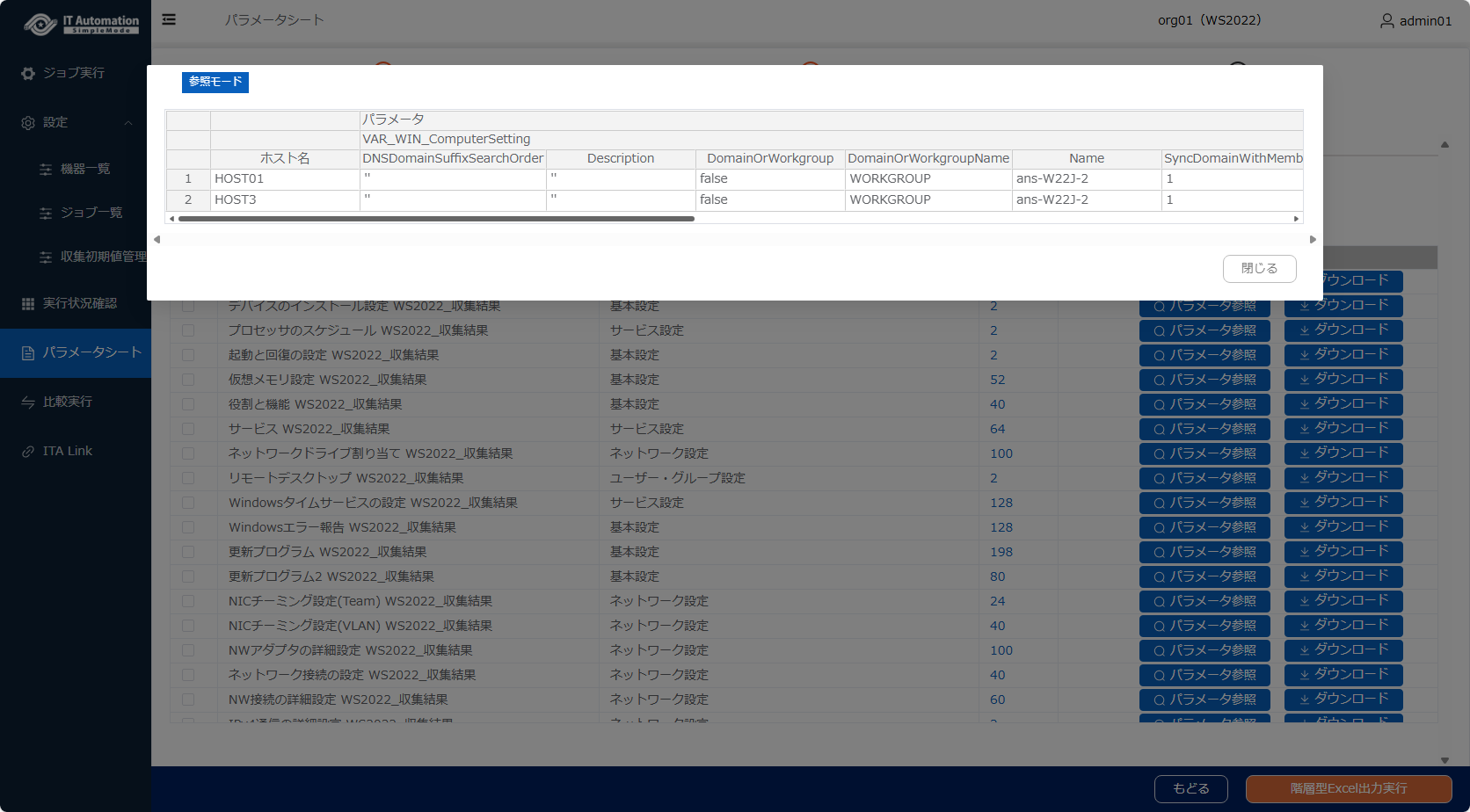Open 実行状況確認 in the sidebar
This screenshot has height=812, width=1470.
point(79,303)
